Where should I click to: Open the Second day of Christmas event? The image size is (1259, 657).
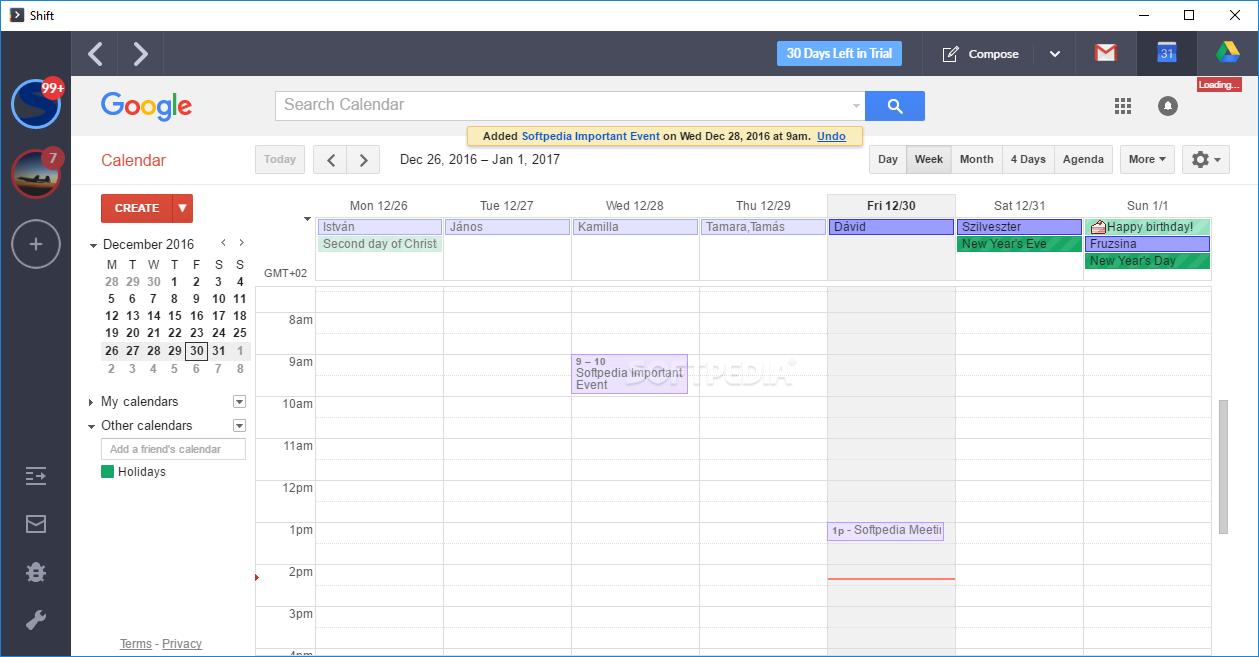tap(379, 244)
